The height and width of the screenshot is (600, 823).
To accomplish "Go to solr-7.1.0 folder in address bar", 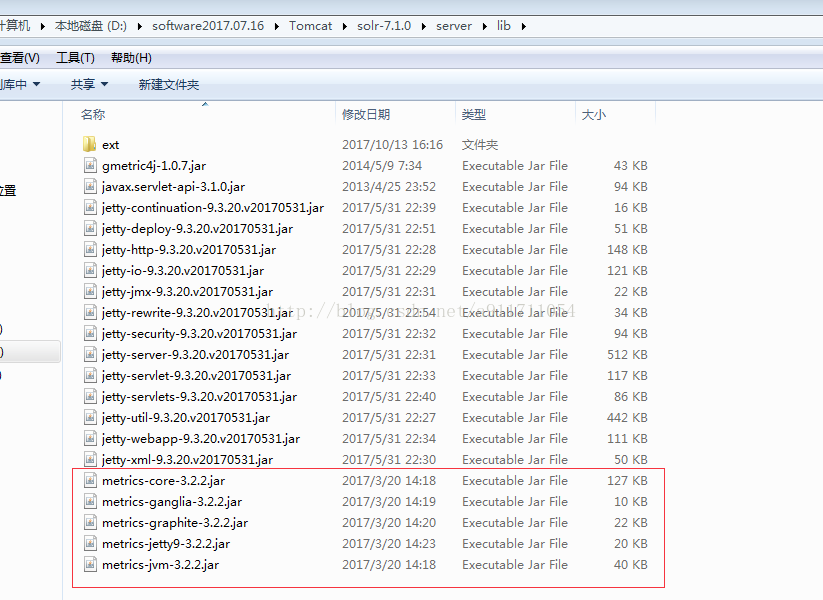I will coord(384,26).
